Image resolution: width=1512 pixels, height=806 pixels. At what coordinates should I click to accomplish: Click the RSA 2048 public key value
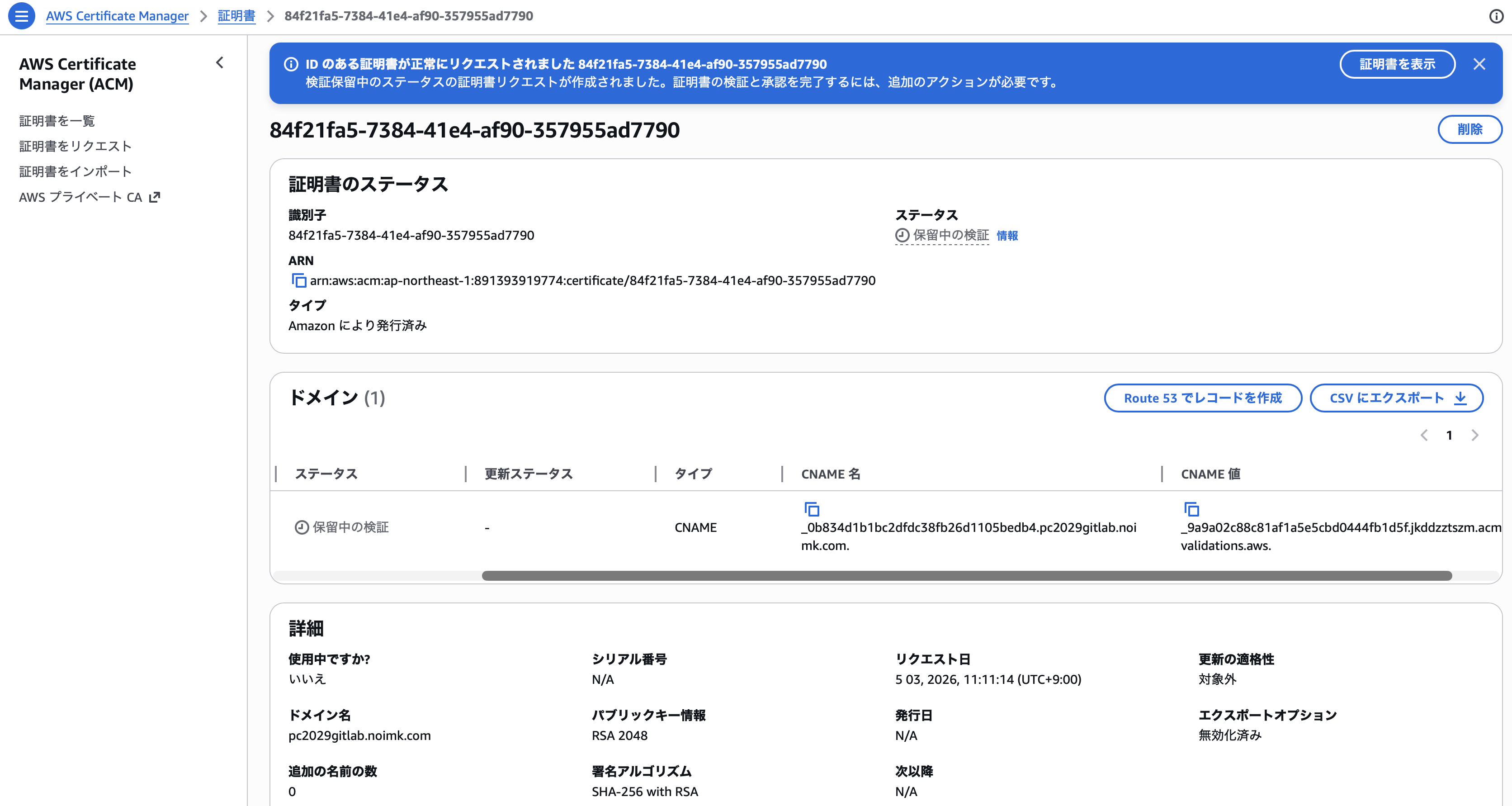(x=619, y=735)
